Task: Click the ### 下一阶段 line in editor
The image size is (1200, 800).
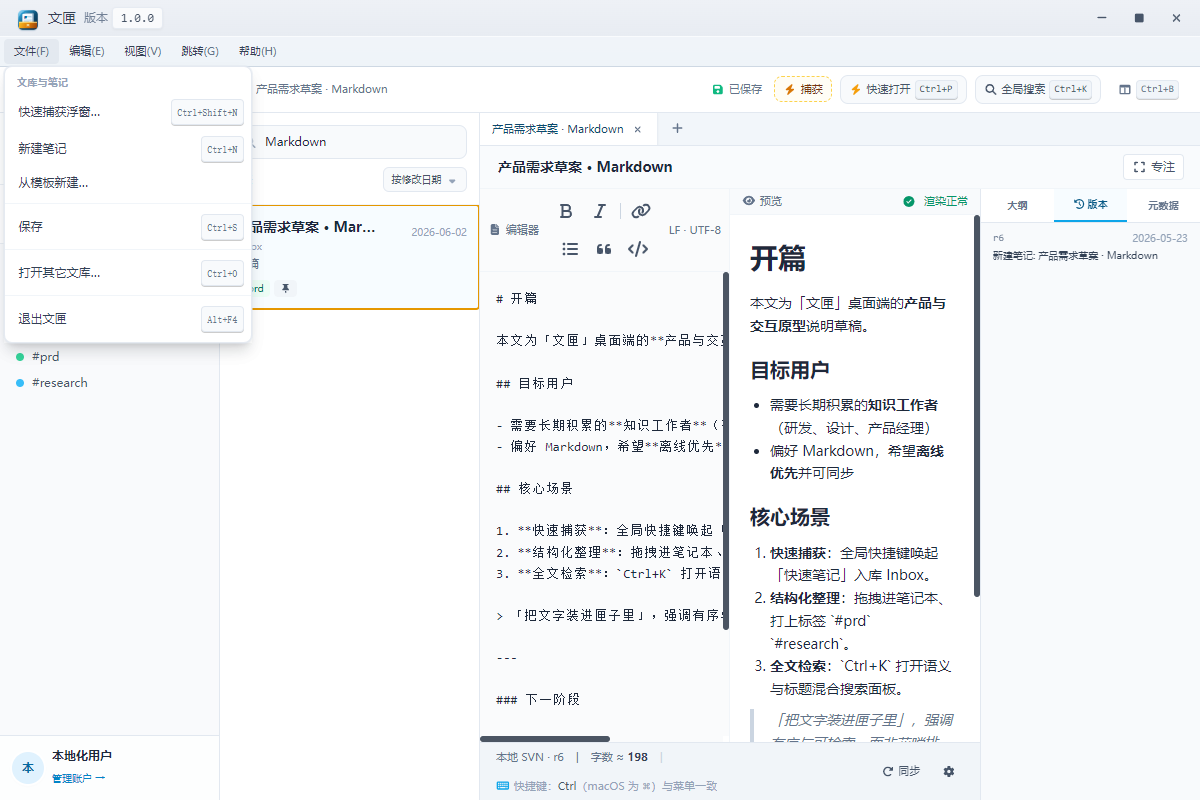Action: [x=538, y=699]
